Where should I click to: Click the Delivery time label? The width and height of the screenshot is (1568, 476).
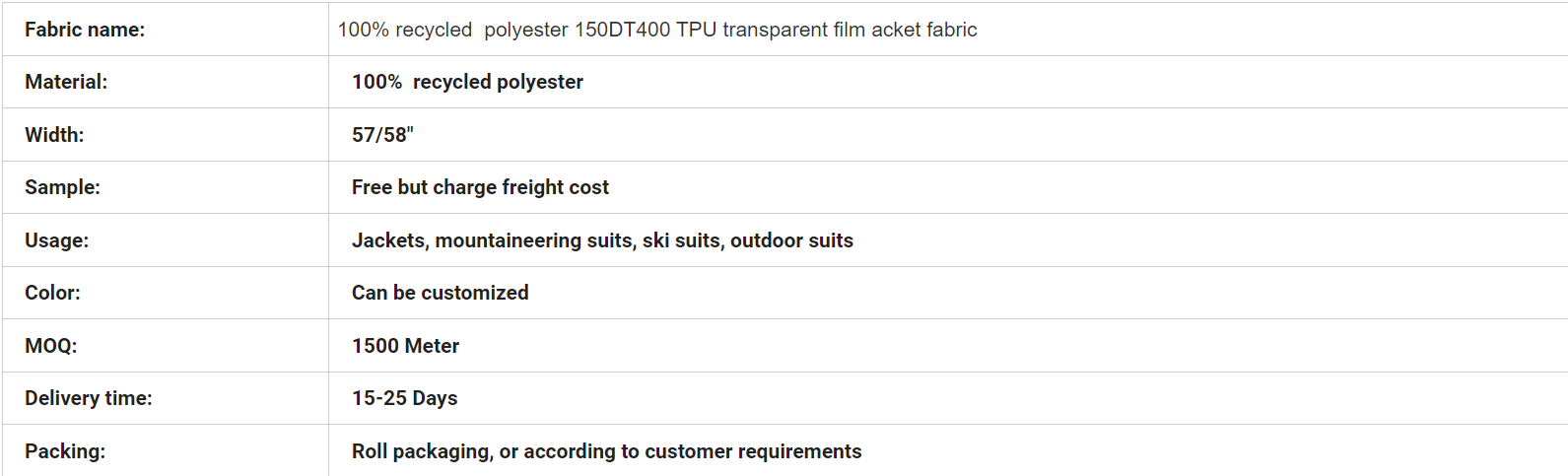coord(89,398)
